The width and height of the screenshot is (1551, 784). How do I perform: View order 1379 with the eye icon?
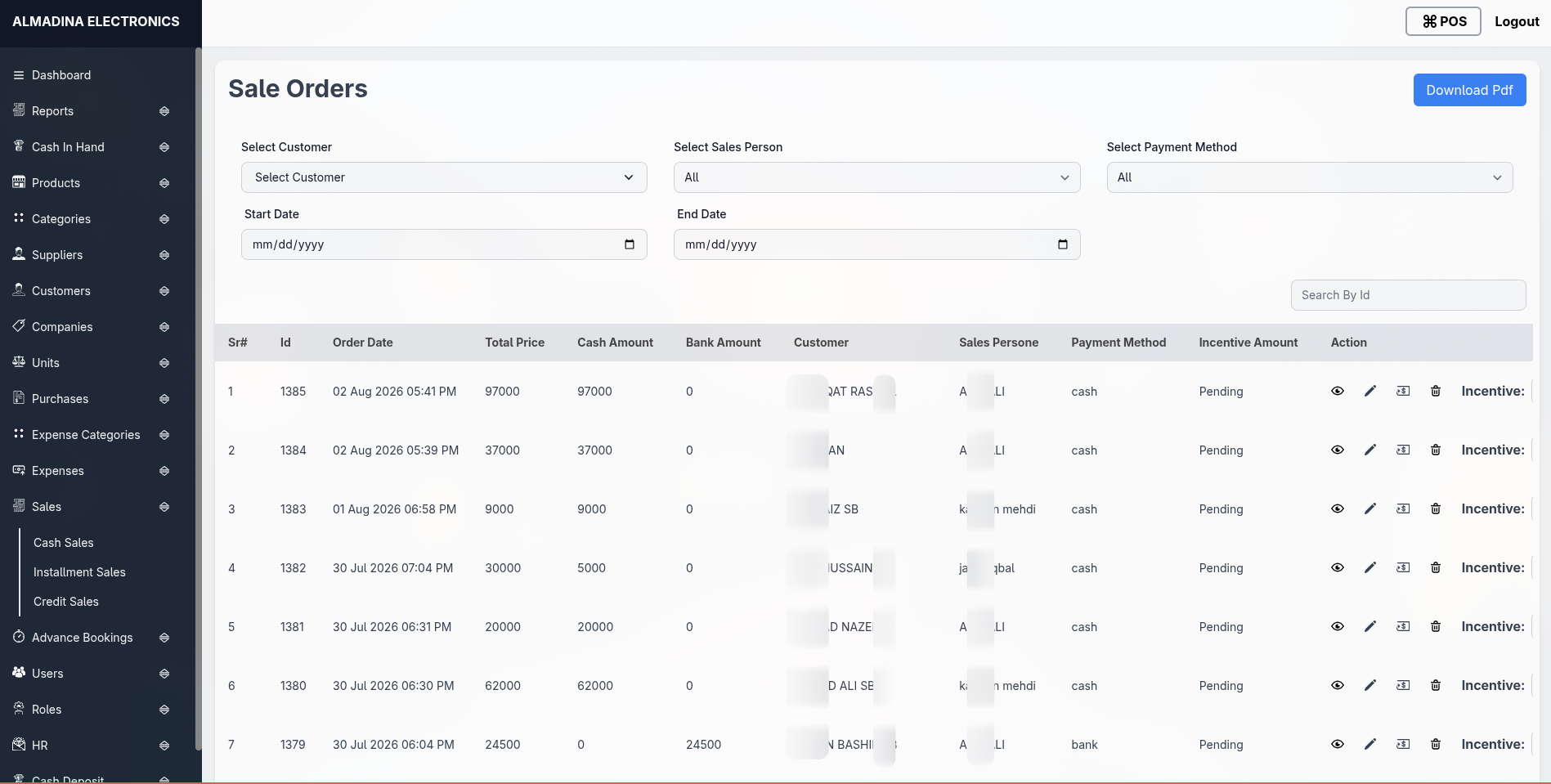coord(1338,744)
